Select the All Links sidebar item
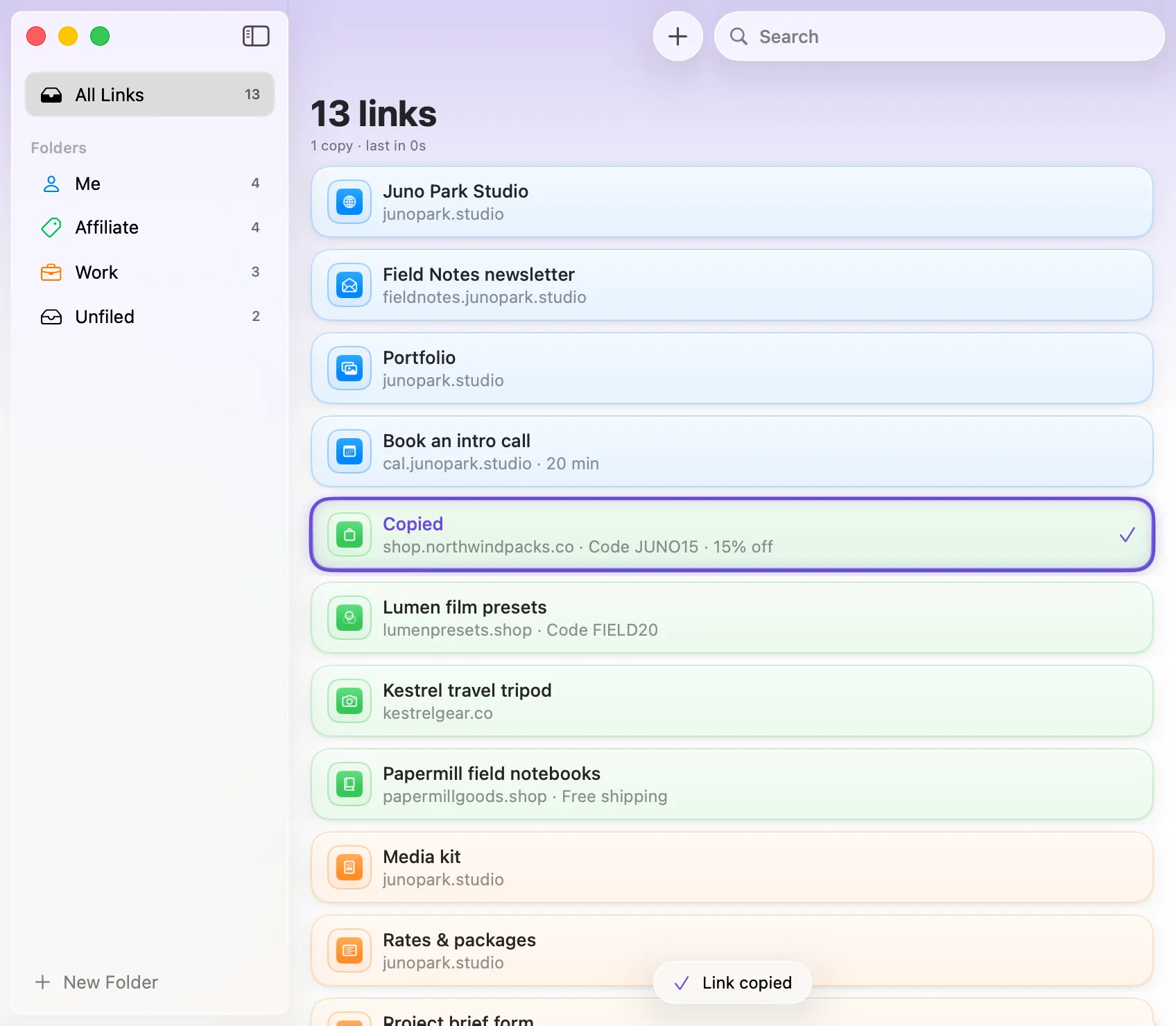Screen dimensions: 1176x1026 click(150, 94)
